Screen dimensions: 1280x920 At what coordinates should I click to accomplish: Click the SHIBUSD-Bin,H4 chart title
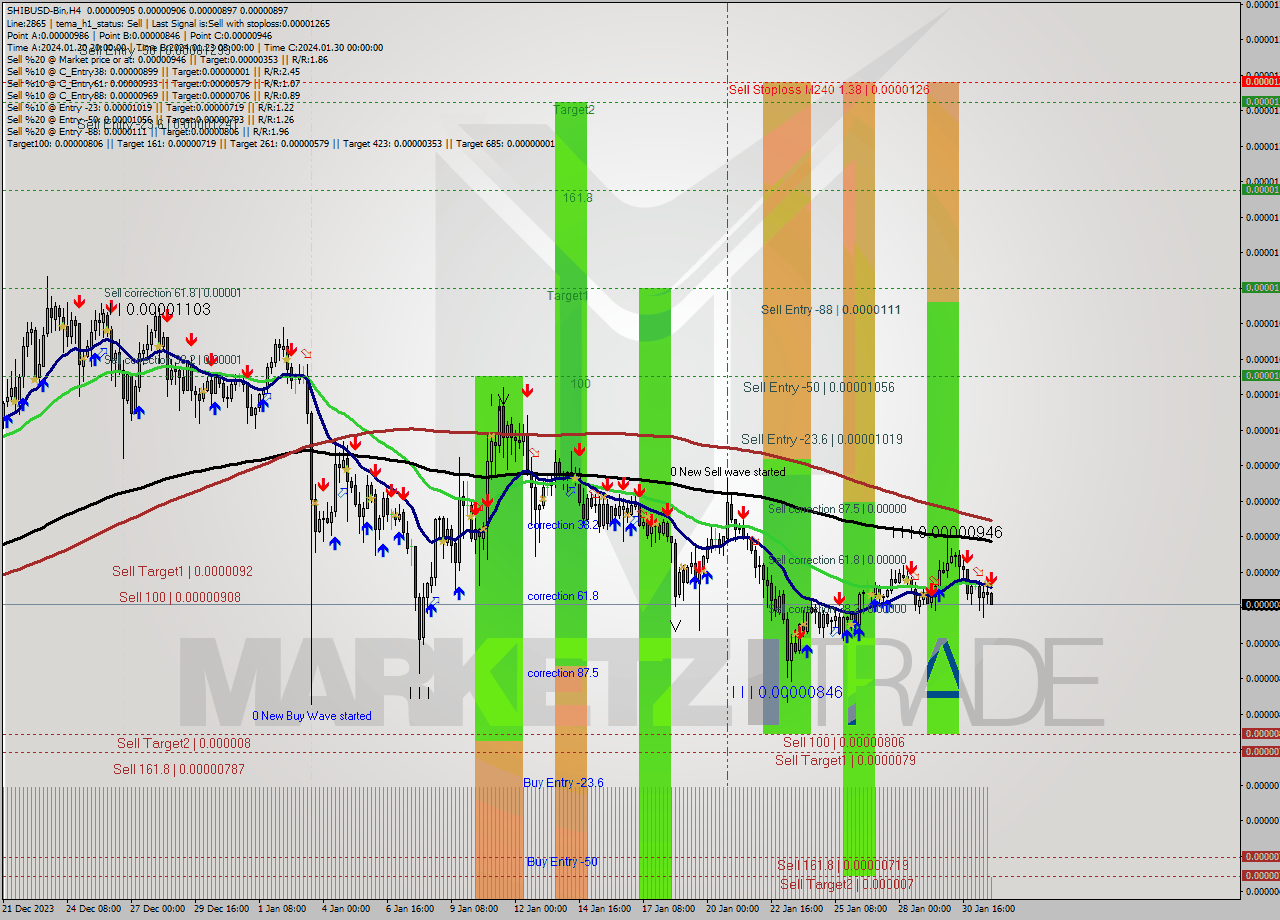click(44, 10)
